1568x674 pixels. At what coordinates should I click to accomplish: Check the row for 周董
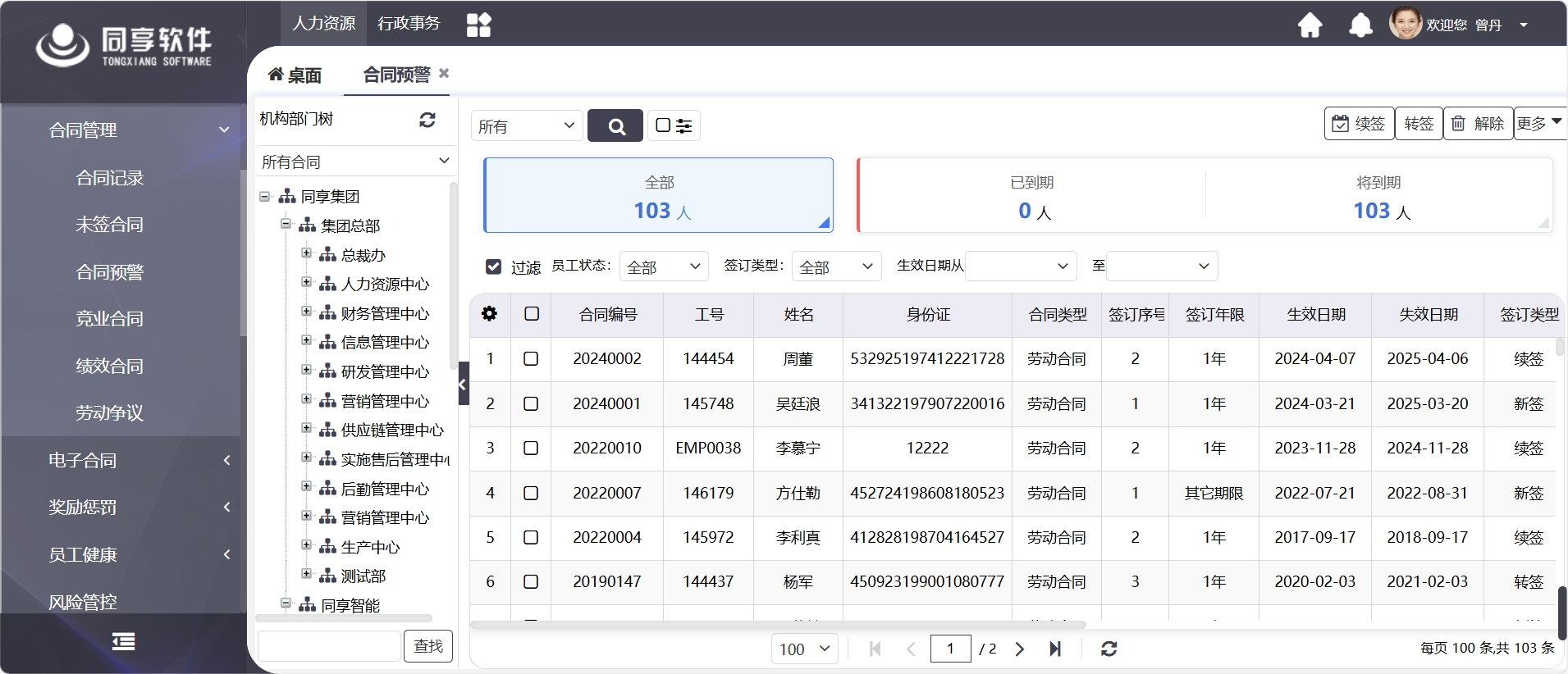click(x=531, y=358)
